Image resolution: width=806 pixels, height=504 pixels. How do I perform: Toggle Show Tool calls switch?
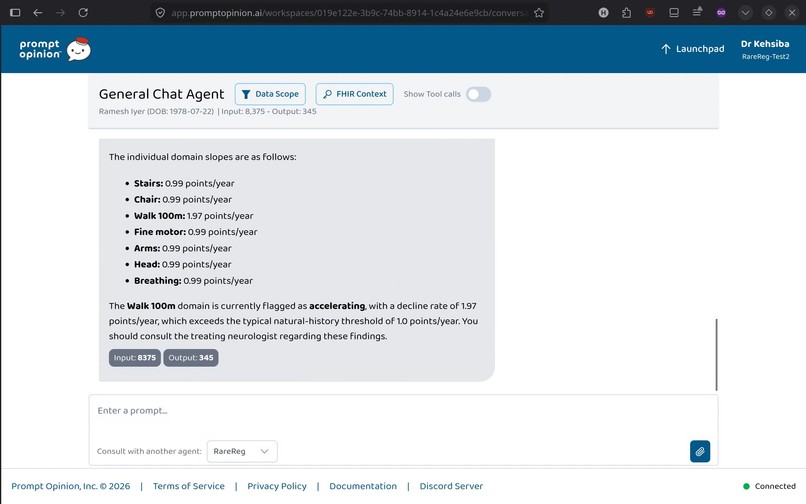[x=479, y=94]
